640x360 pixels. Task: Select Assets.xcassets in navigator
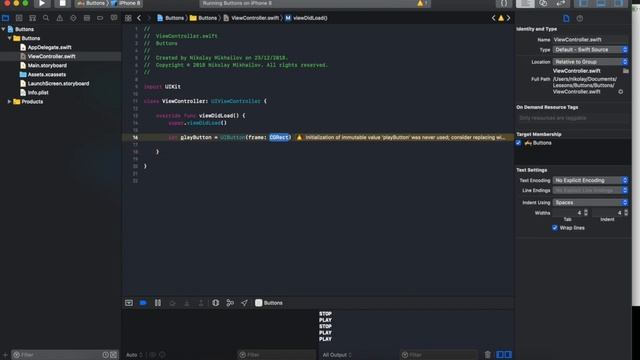(x=47, y=75)
